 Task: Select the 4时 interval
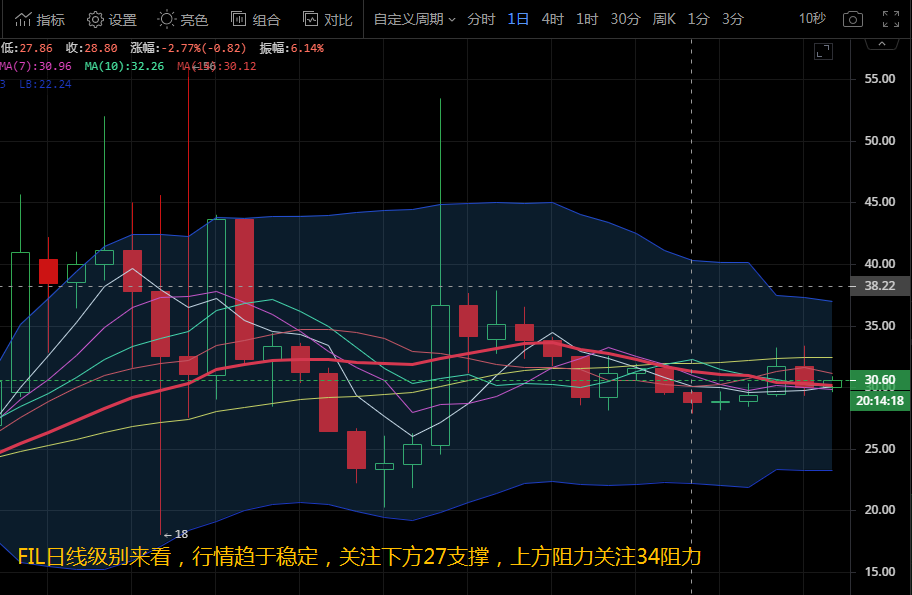(552, 19)
